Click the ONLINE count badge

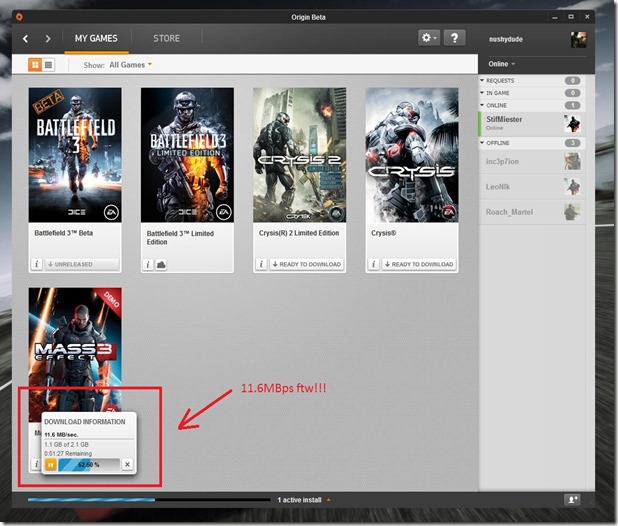pyautogui.click(x=572, y=106)
